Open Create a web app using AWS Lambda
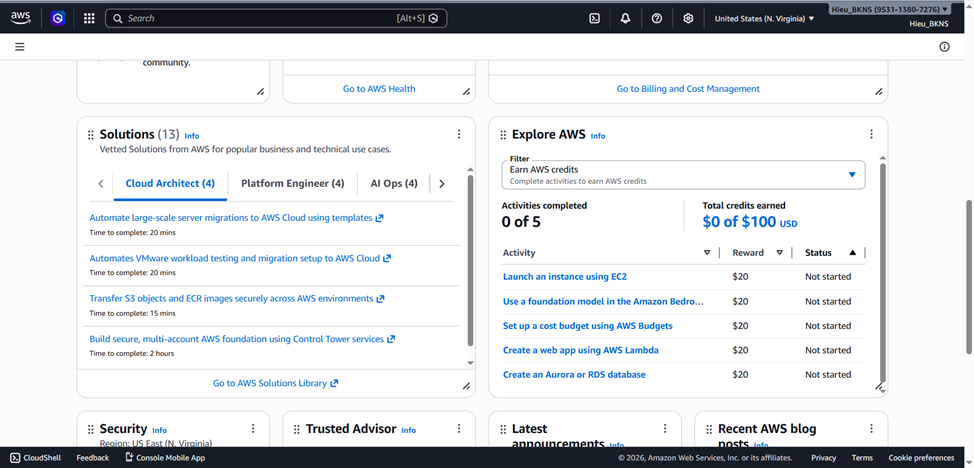Screen dimensions: 974x468 pos(581,350)
